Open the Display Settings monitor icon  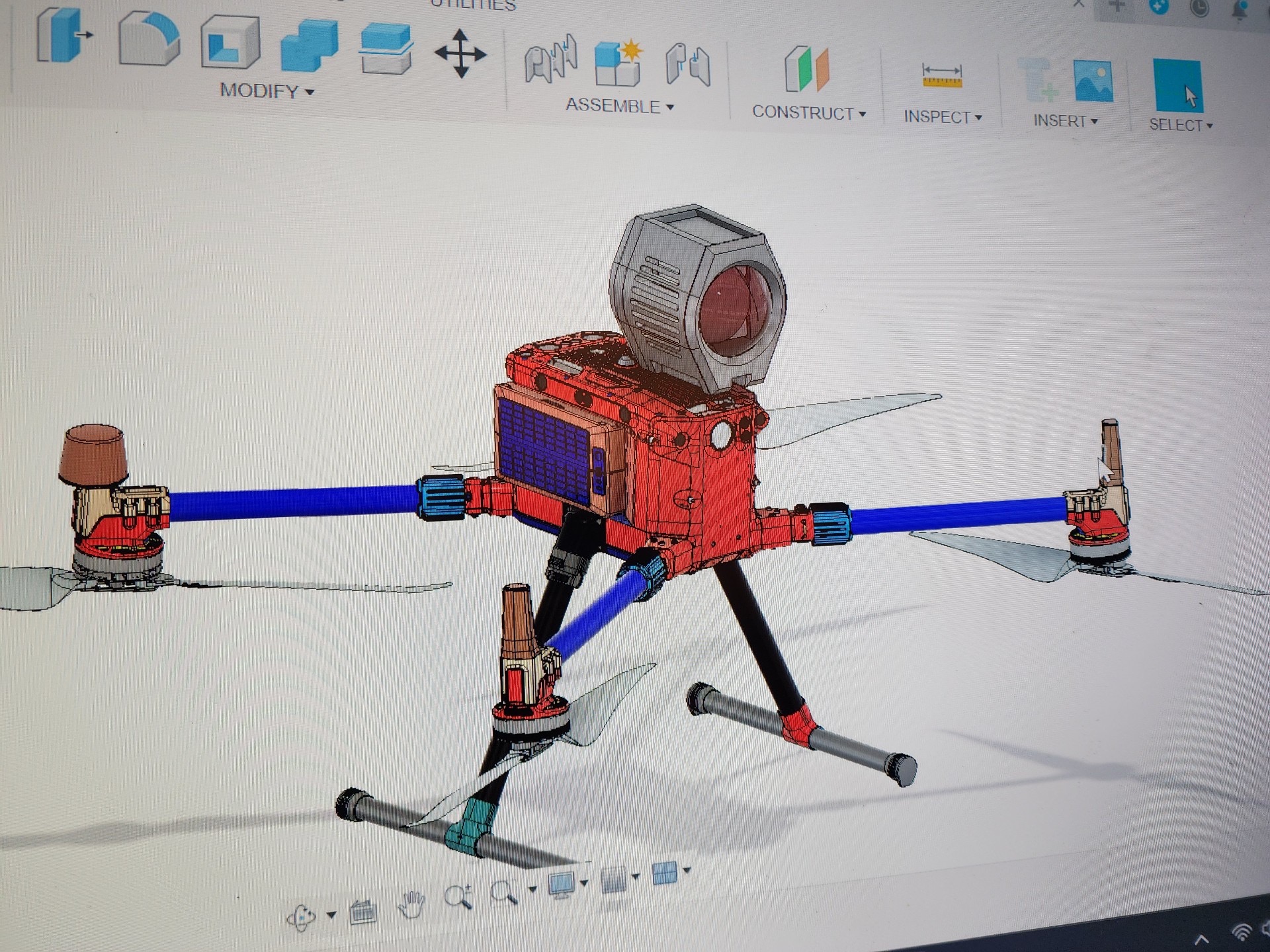562,885
